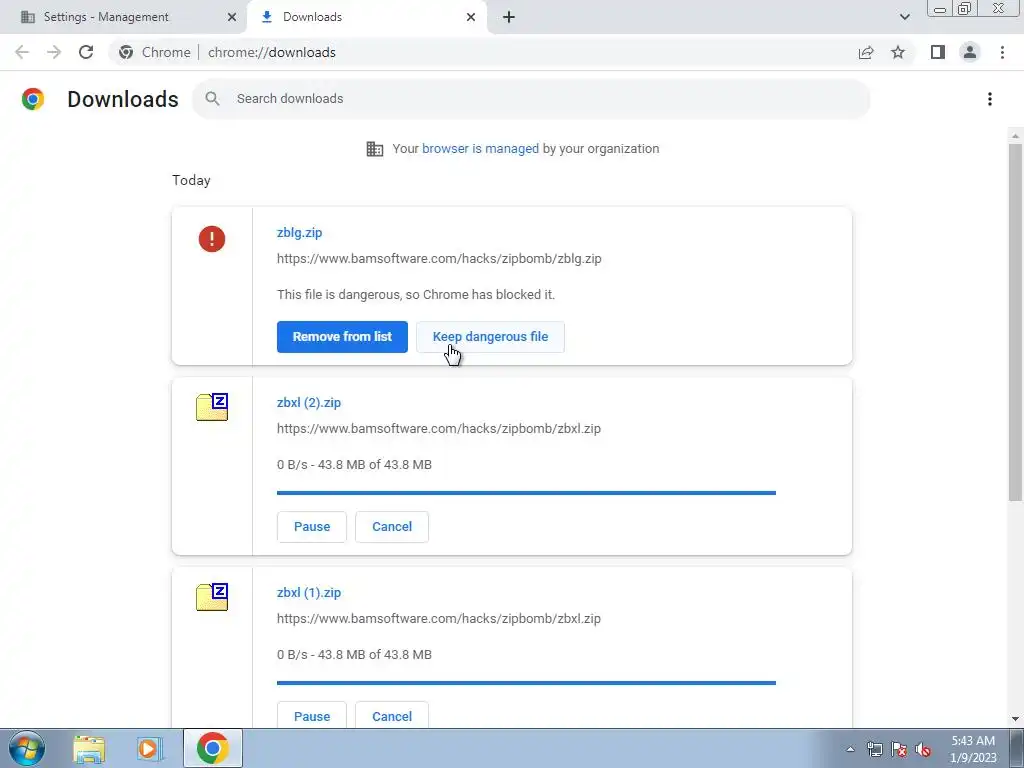The height and width of the screenshot is (768, 1024).
Task: Click the share page icon in address bar
Action: click(x=866, y=52)
